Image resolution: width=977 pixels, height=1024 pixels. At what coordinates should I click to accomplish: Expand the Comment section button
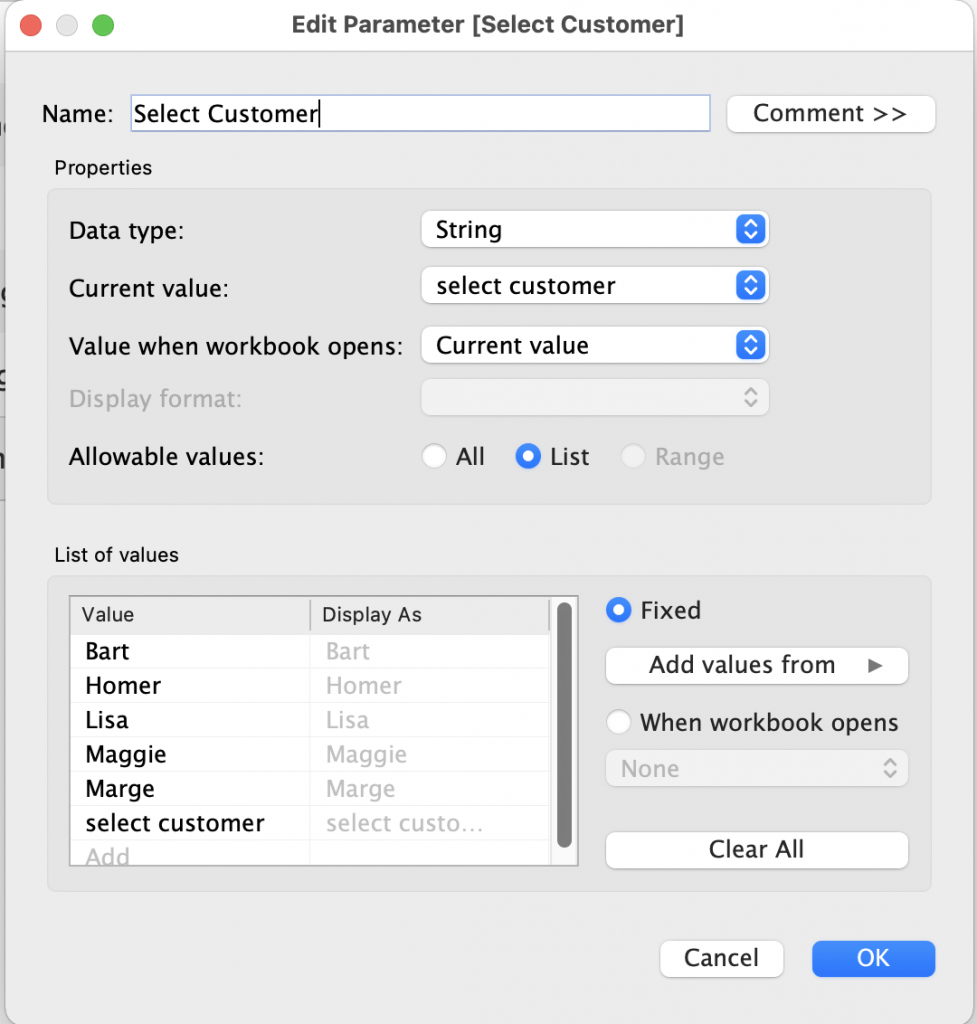(x=830, y=114)
